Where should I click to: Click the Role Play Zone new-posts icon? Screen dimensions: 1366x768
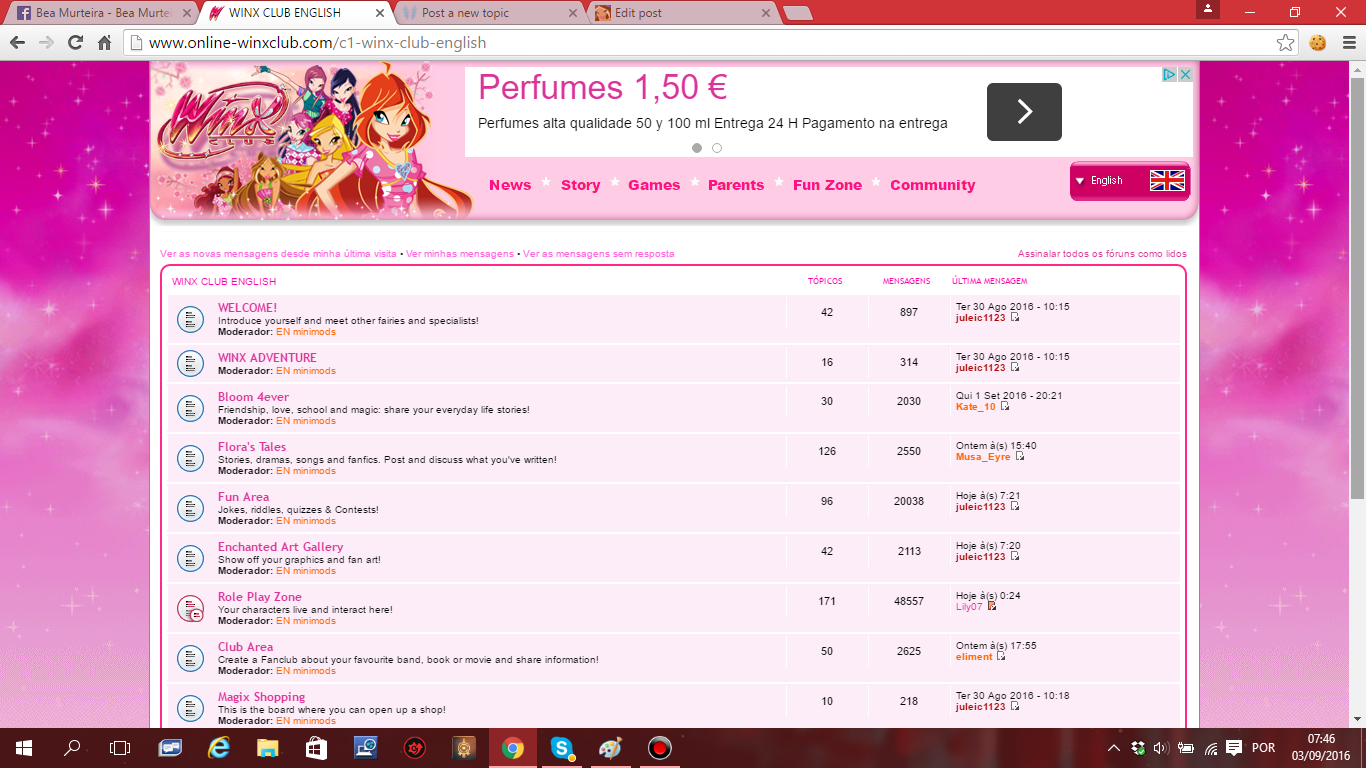click(x=190, y=608)
